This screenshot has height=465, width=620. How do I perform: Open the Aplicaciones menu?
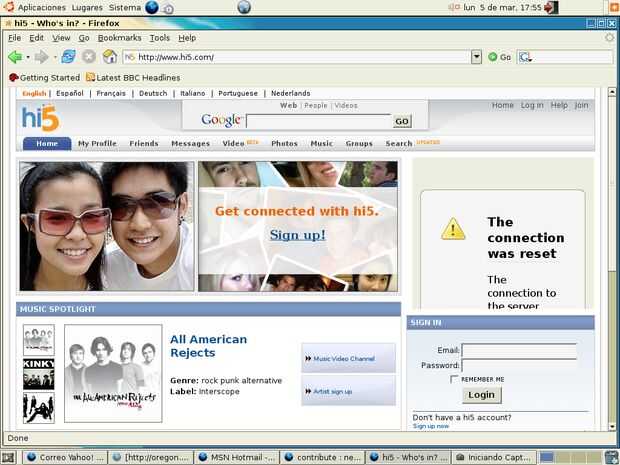42,7
